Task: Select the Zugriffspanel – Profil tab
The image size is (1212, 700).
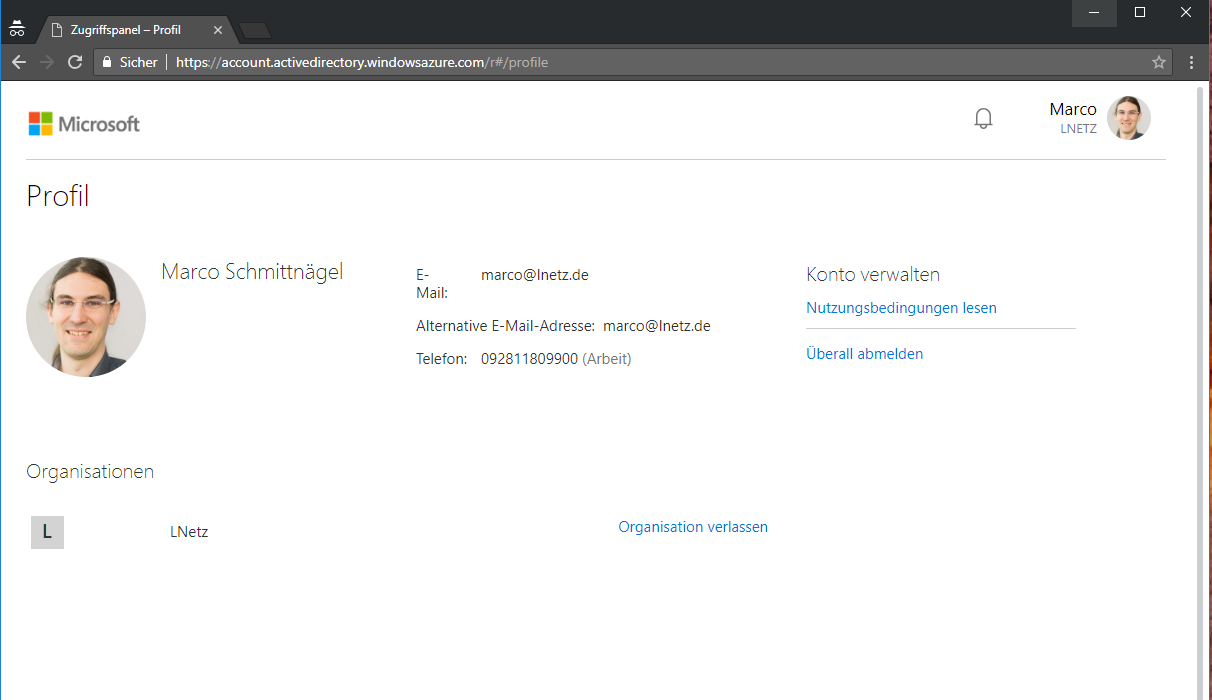Action: pos(125,30)
